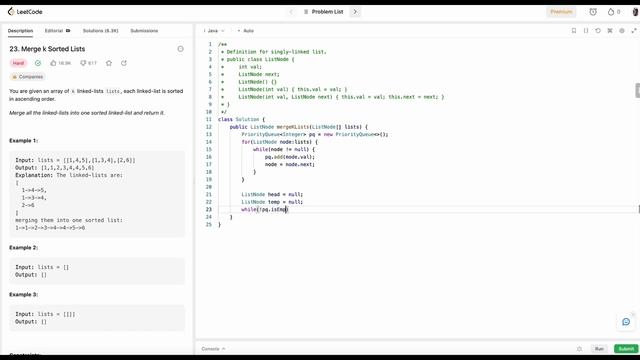Like the problem with thumbs up
This screenshot has height=360, width=640.
click(x=60, y=63)
